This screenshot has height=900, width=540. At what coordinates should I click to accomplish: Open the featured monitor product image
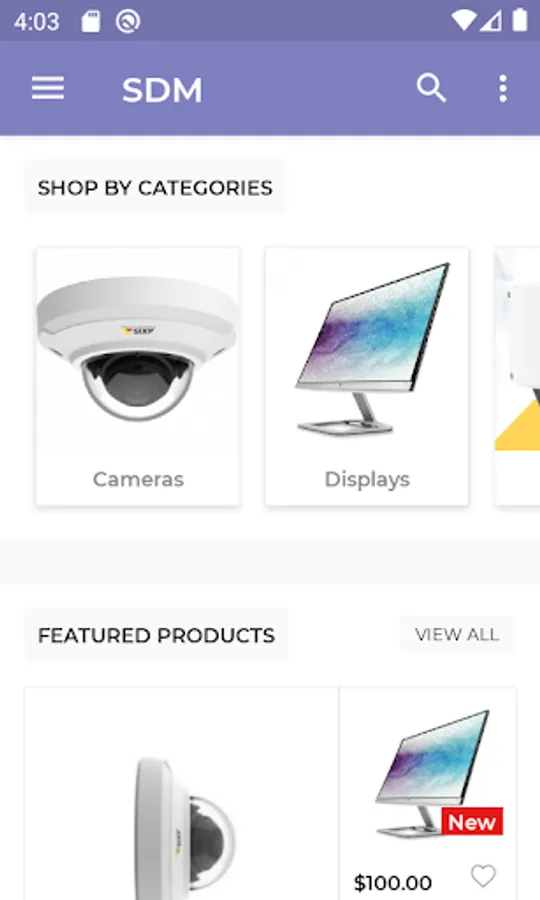(433, 771)
